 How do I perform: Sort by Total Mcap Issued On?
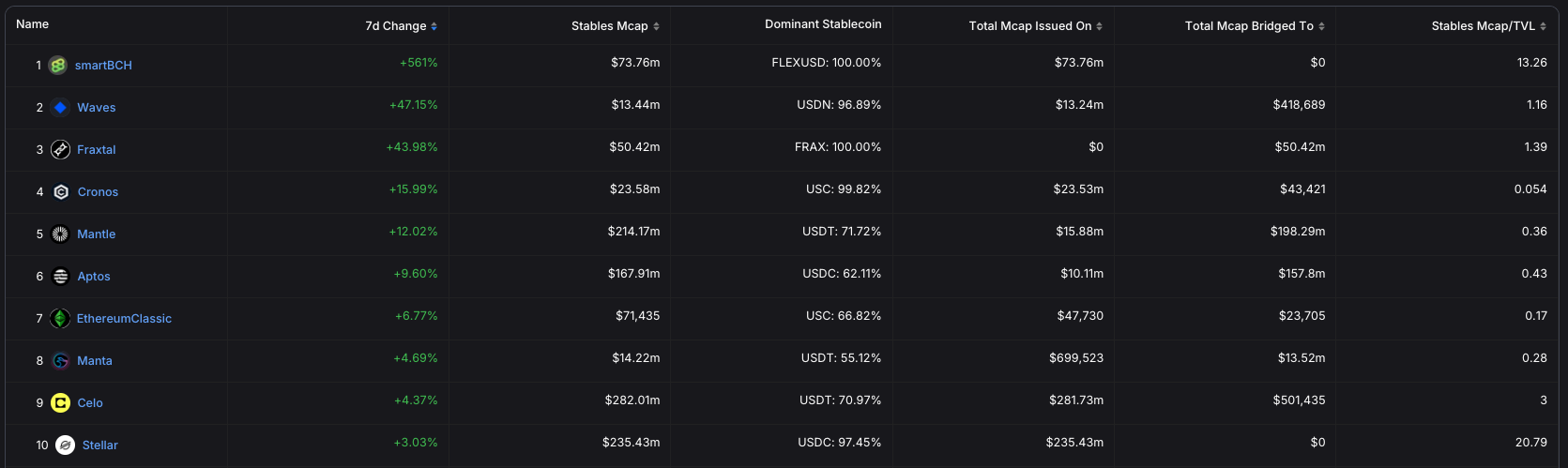1035,26
